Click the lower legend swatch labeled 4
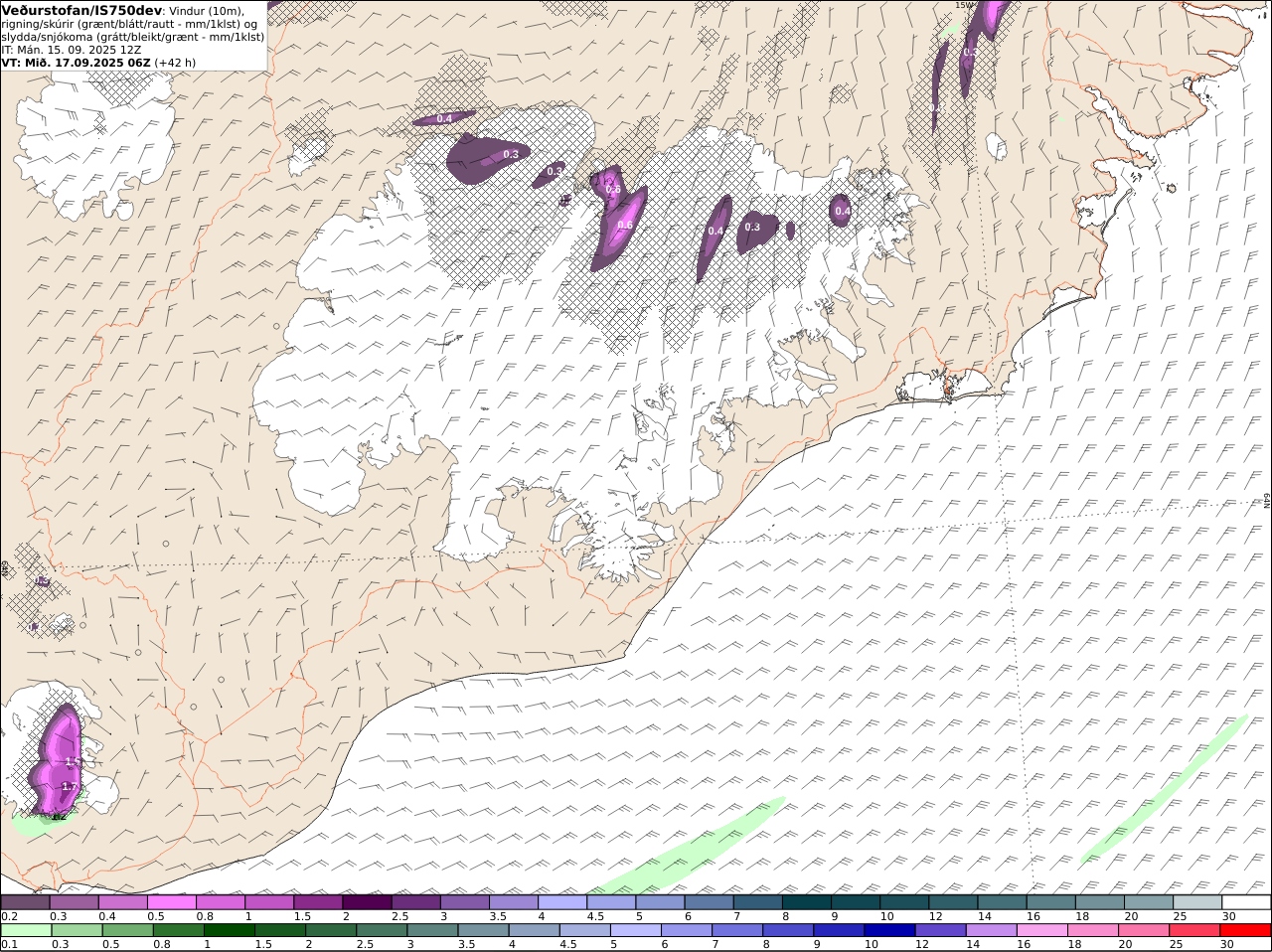This screenshot has width=1272, height=952. [534, 931]
